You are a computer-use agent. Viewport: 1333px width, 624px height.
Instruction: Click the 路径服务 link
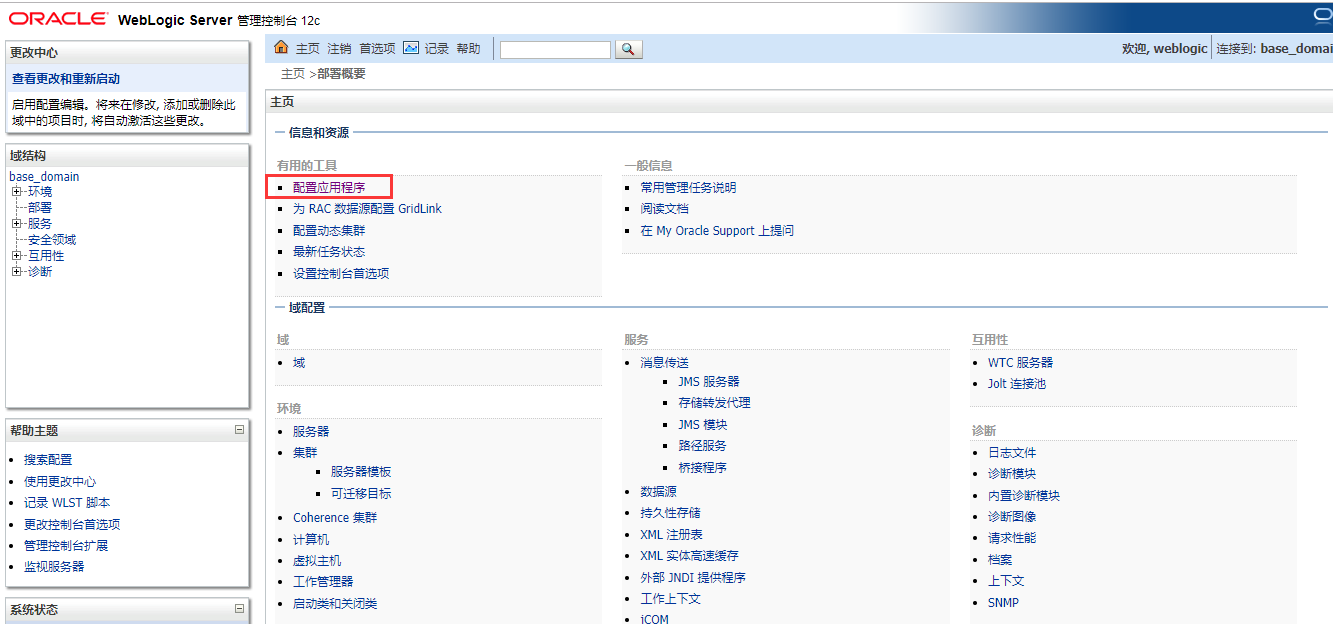[x=702, y=446]
